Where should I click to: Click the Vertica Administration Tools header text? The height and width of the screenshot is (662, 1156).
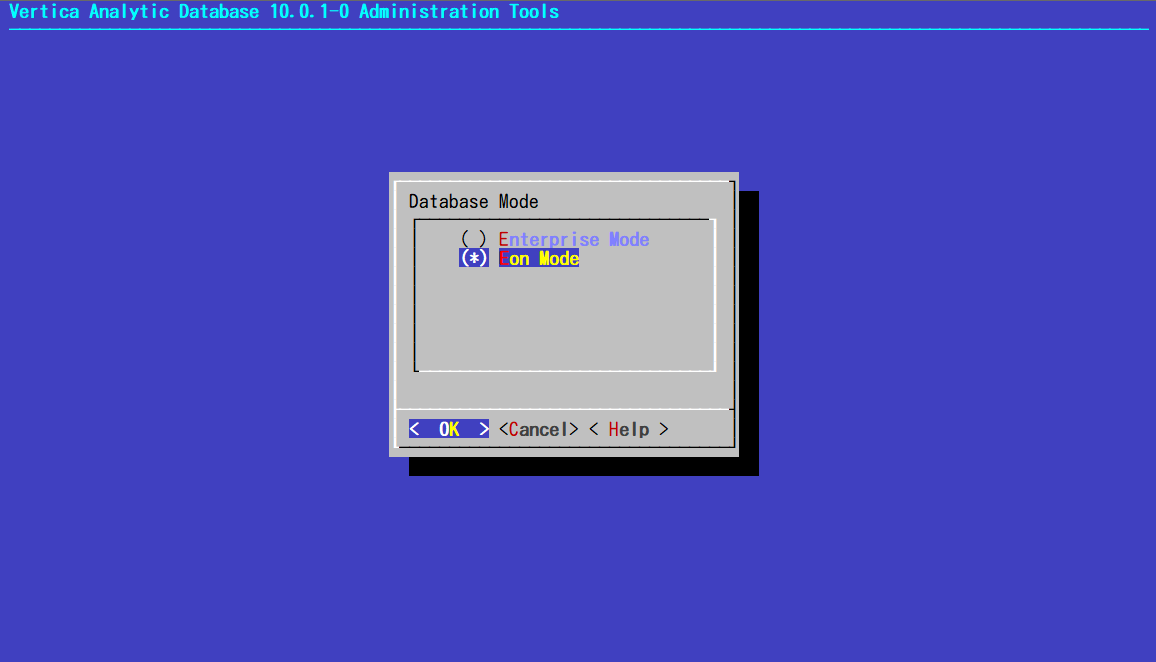pyautogui.click(x=284, y=12)
